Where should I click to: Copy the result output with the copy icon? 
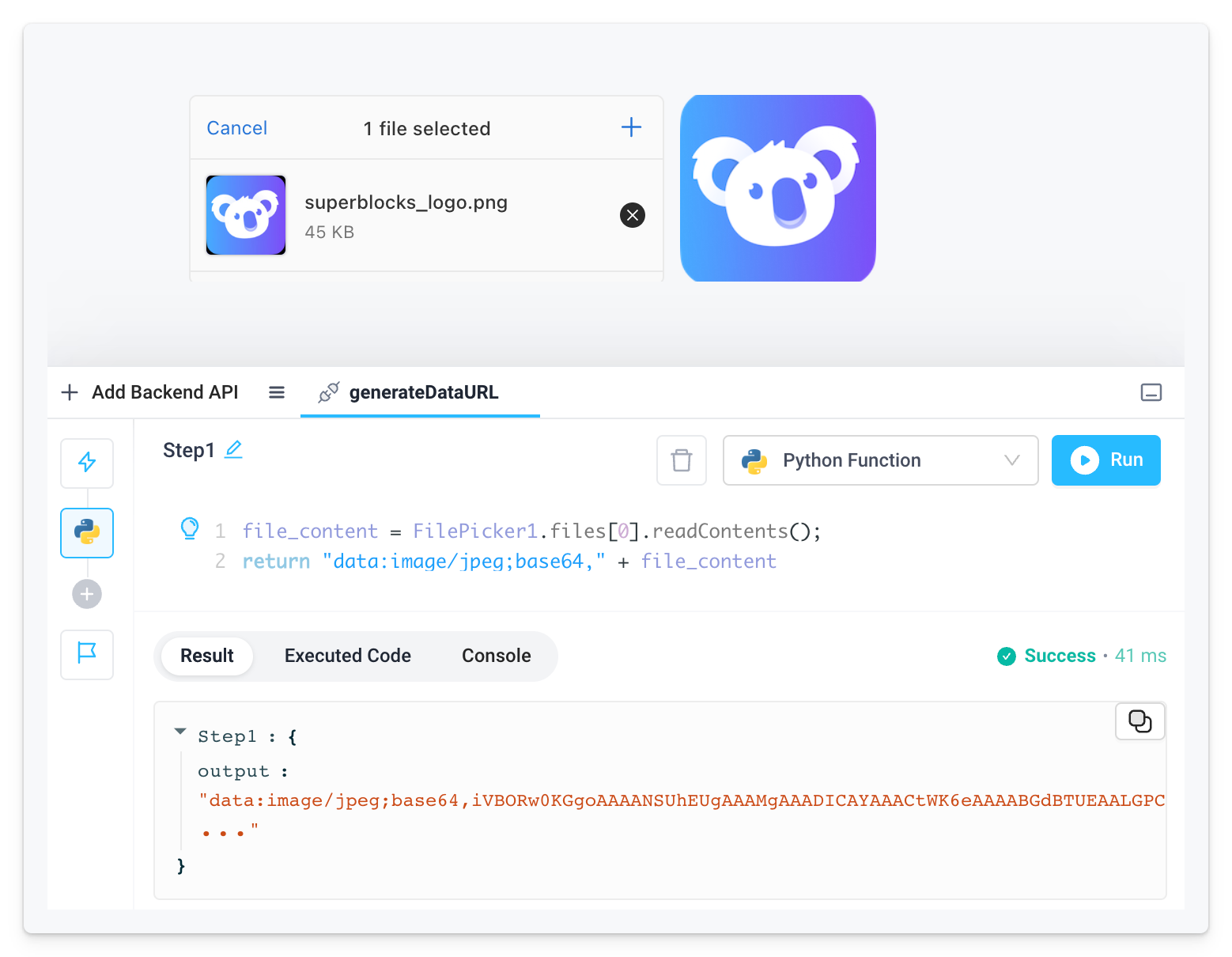pos(1140,721)
